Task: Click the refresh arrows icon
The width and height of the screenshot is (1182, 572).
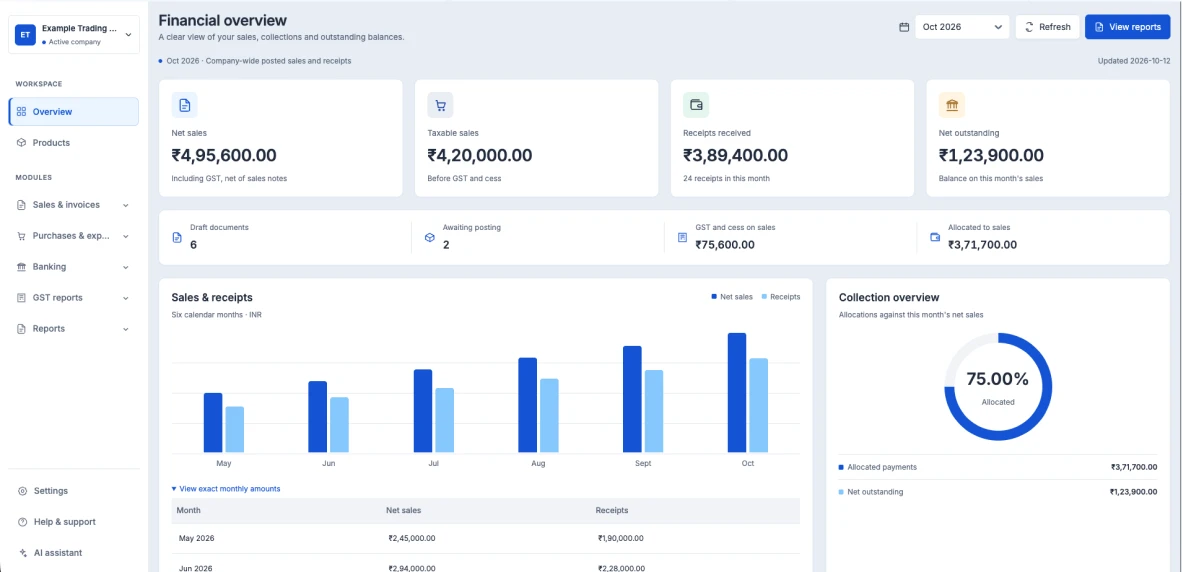Action: coord(1029,27)
